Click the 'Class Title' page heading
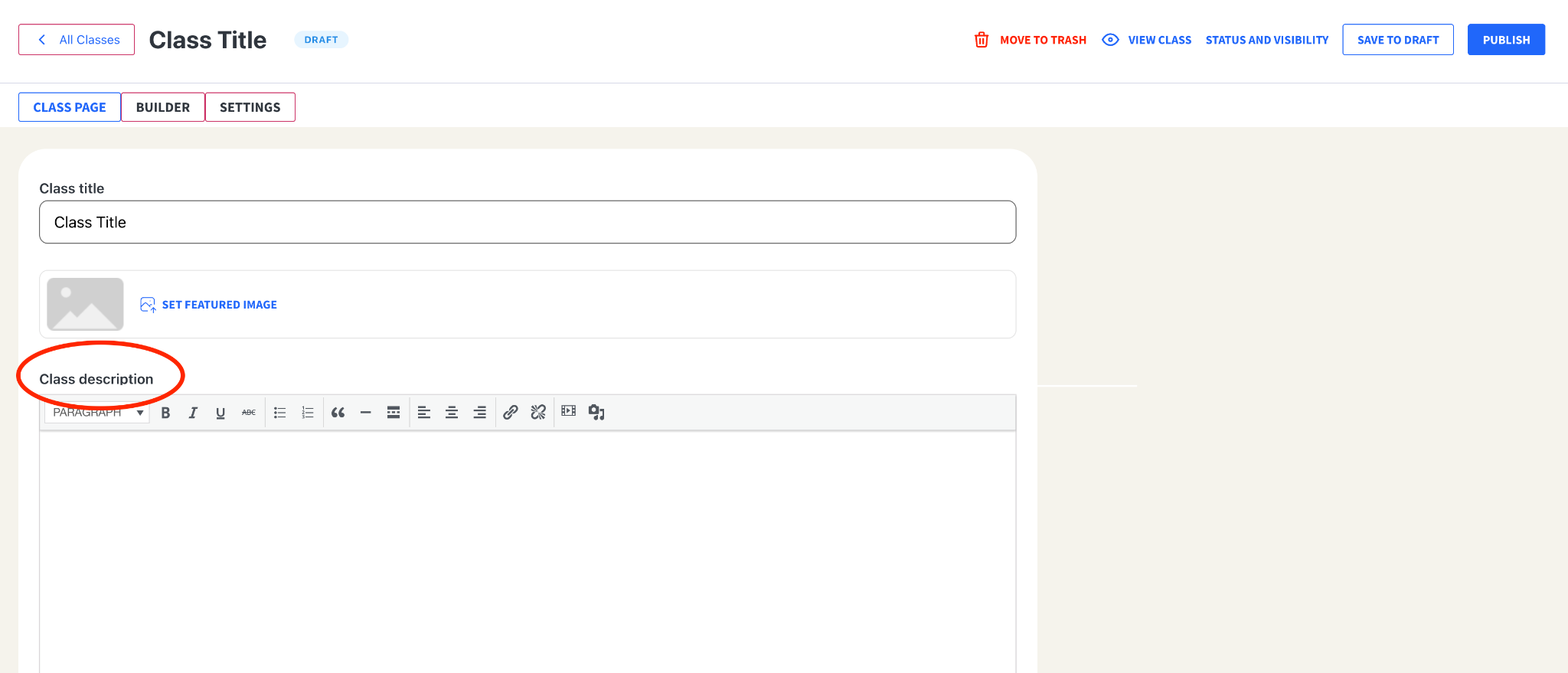 click(x=207, y=40)
